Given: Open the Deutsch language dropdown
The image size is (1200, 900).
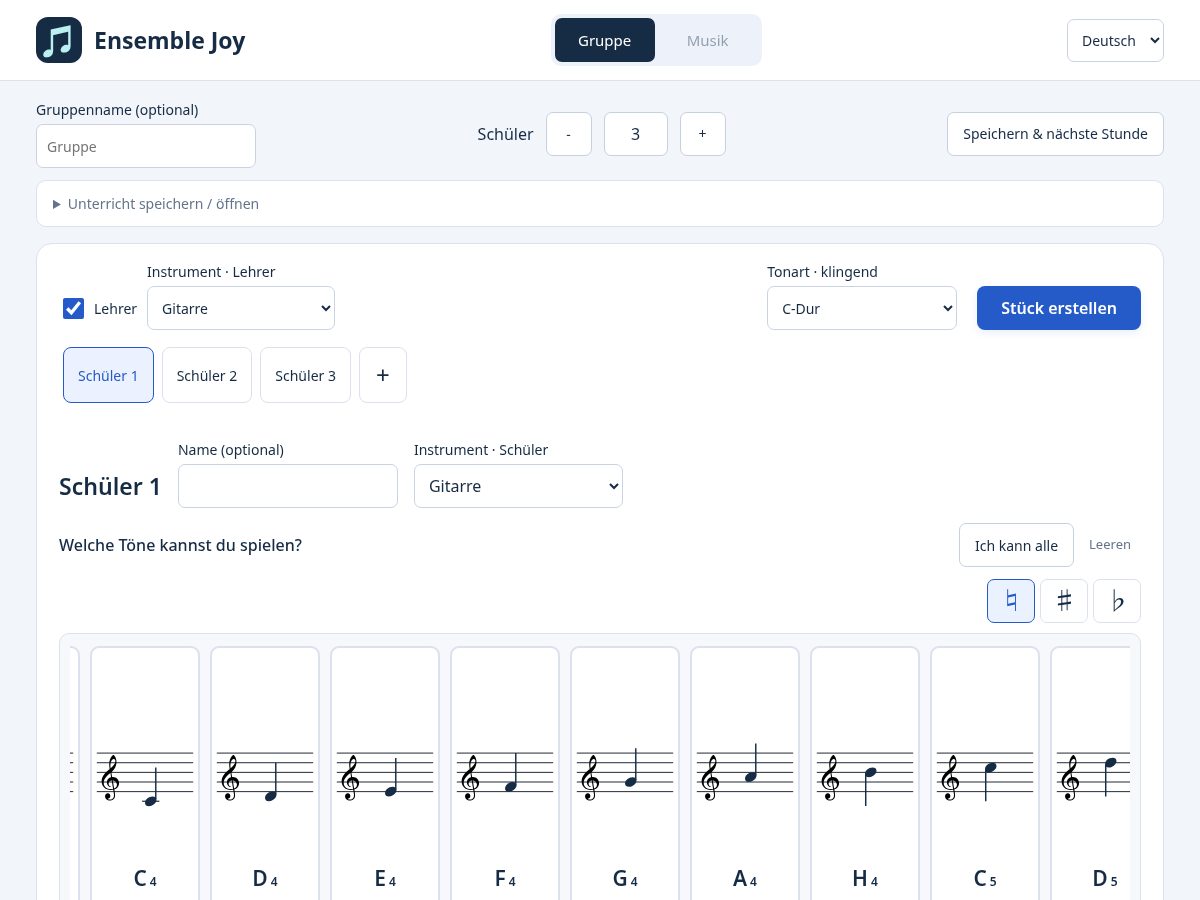Looking at the screenshot, I should click(1115, 41).
